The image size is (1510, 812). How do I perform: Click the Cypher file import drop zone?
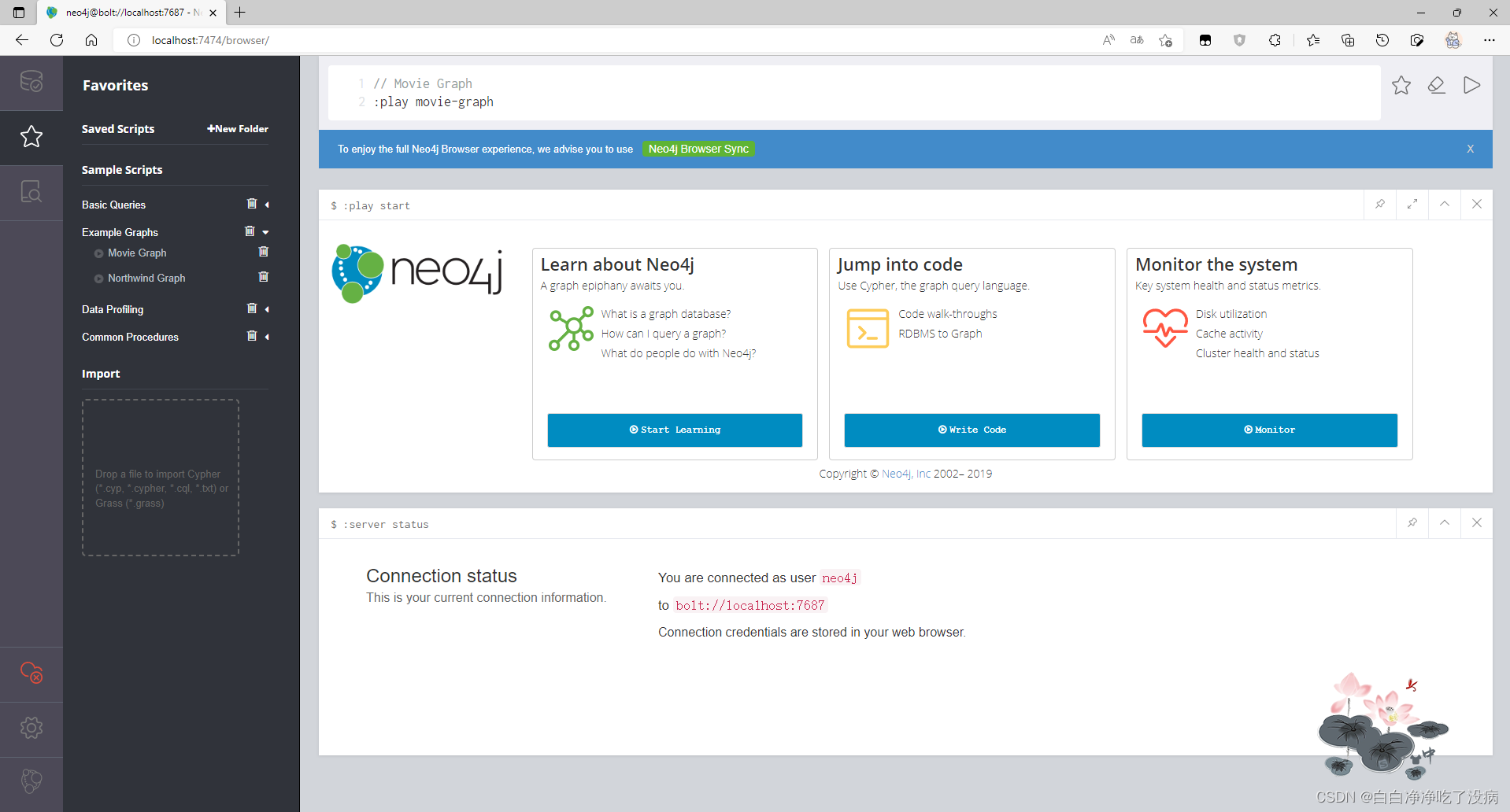pyautogui.click(x=161, y=478)
